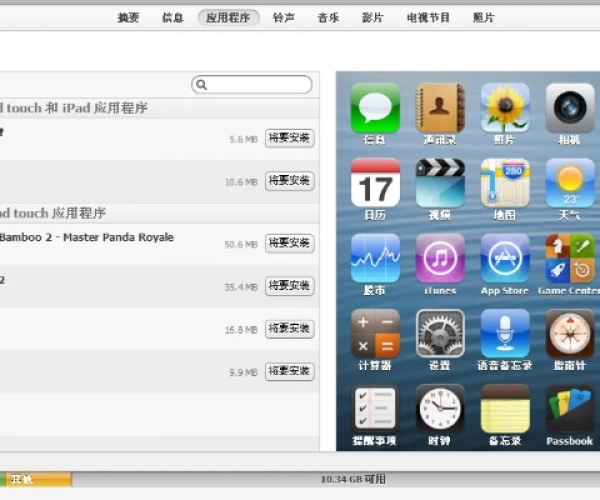The image size is (600, 500).
Task: Select the Maps app icon
Action: (505, 183)
